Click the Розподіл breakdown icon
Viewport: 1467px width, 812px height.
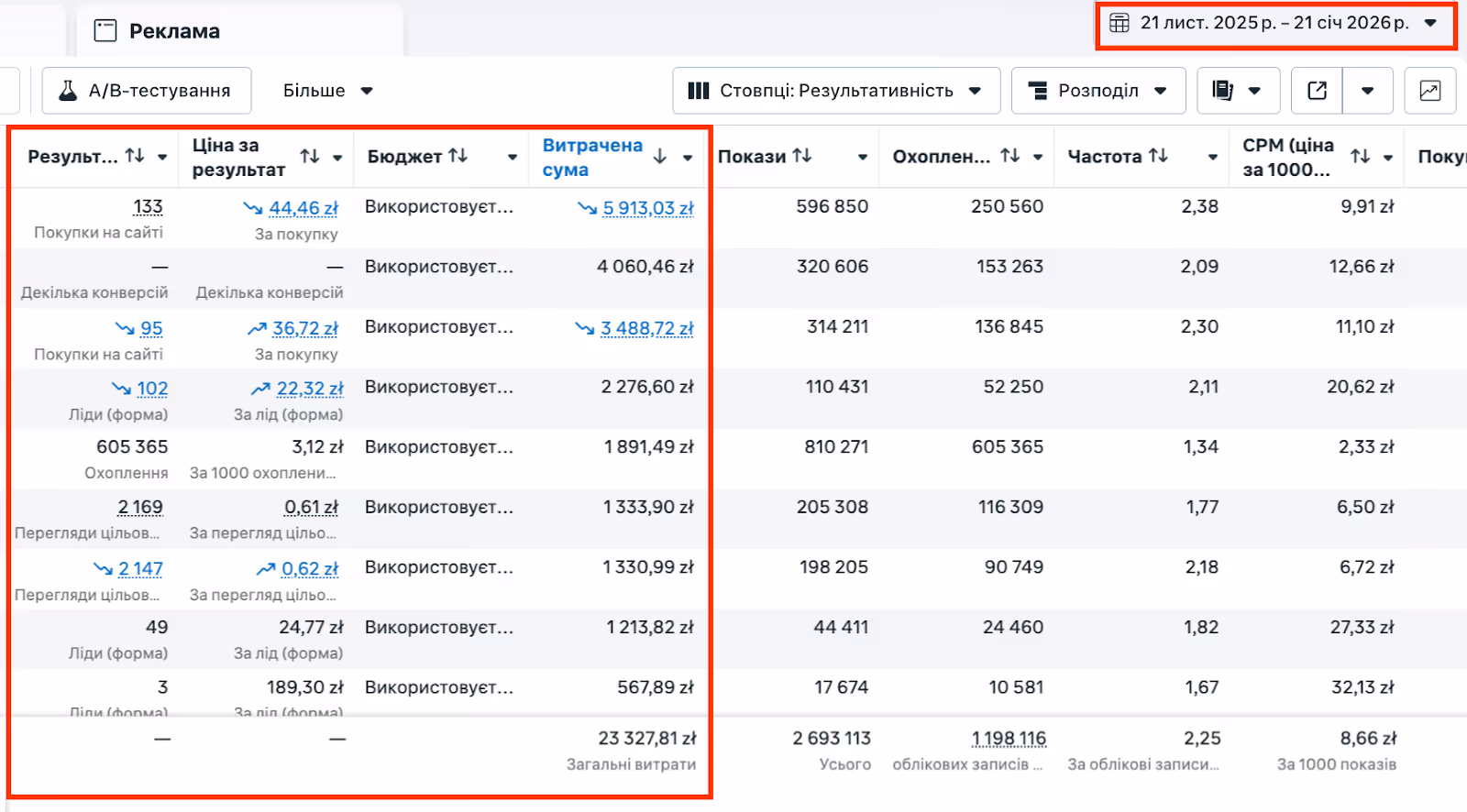[1038, 91]
